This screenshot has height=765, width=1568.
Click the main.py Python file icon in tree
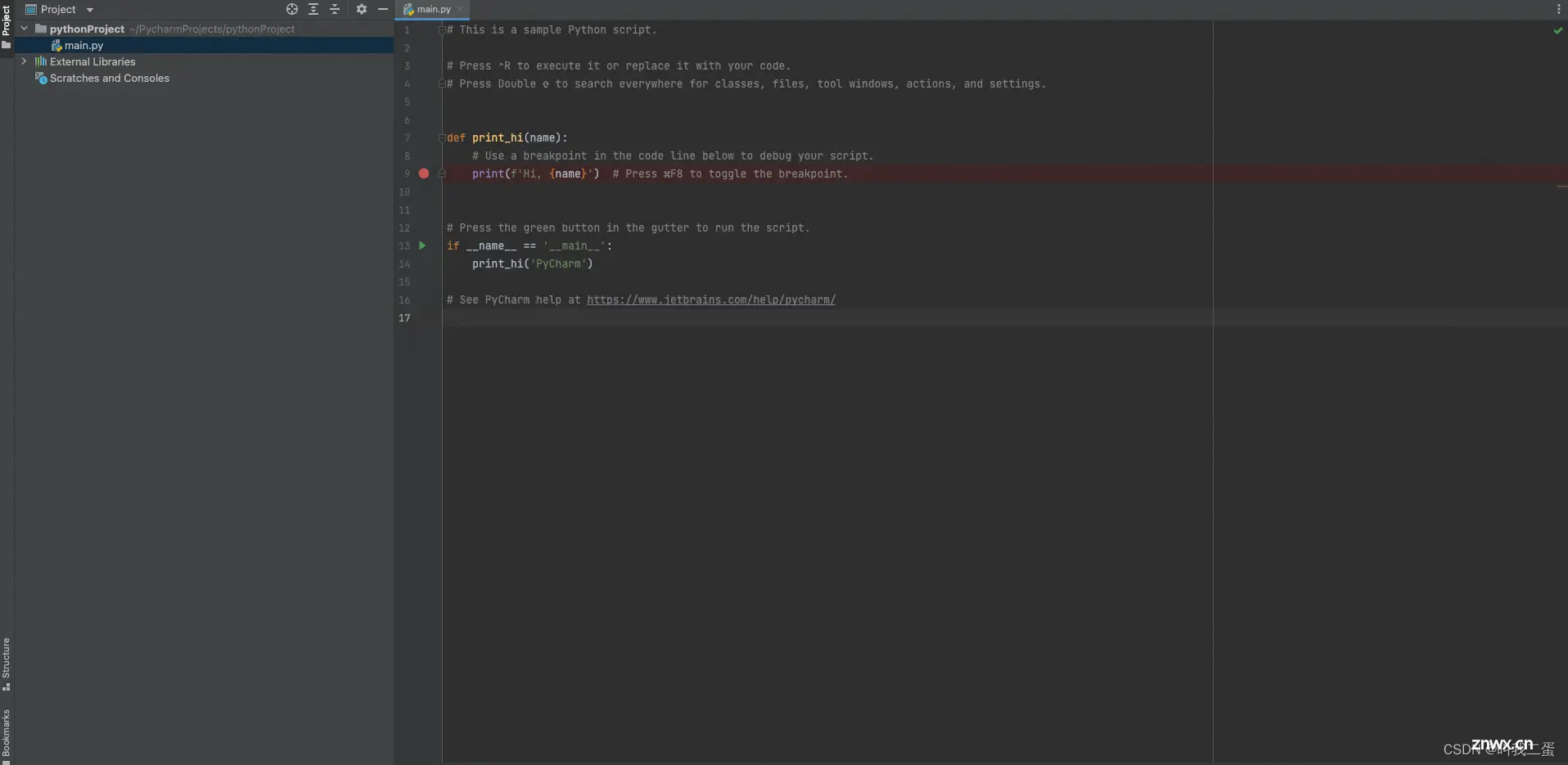pyautogui.click(x=56, y=46)
